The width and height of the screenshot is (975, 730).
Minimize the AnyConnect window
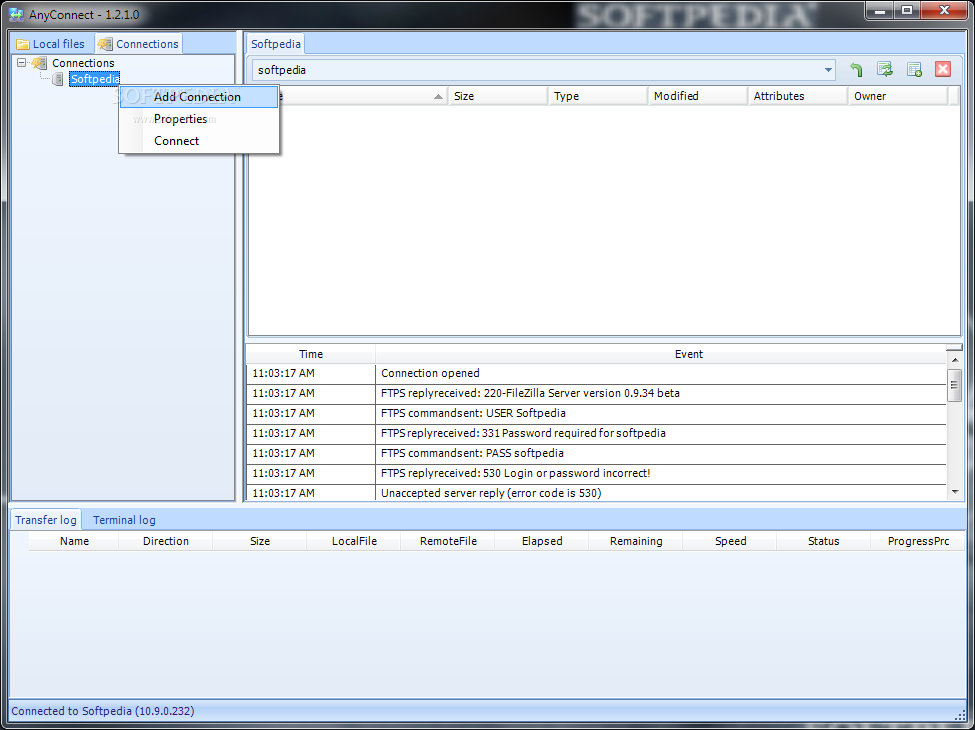[880, 11]
